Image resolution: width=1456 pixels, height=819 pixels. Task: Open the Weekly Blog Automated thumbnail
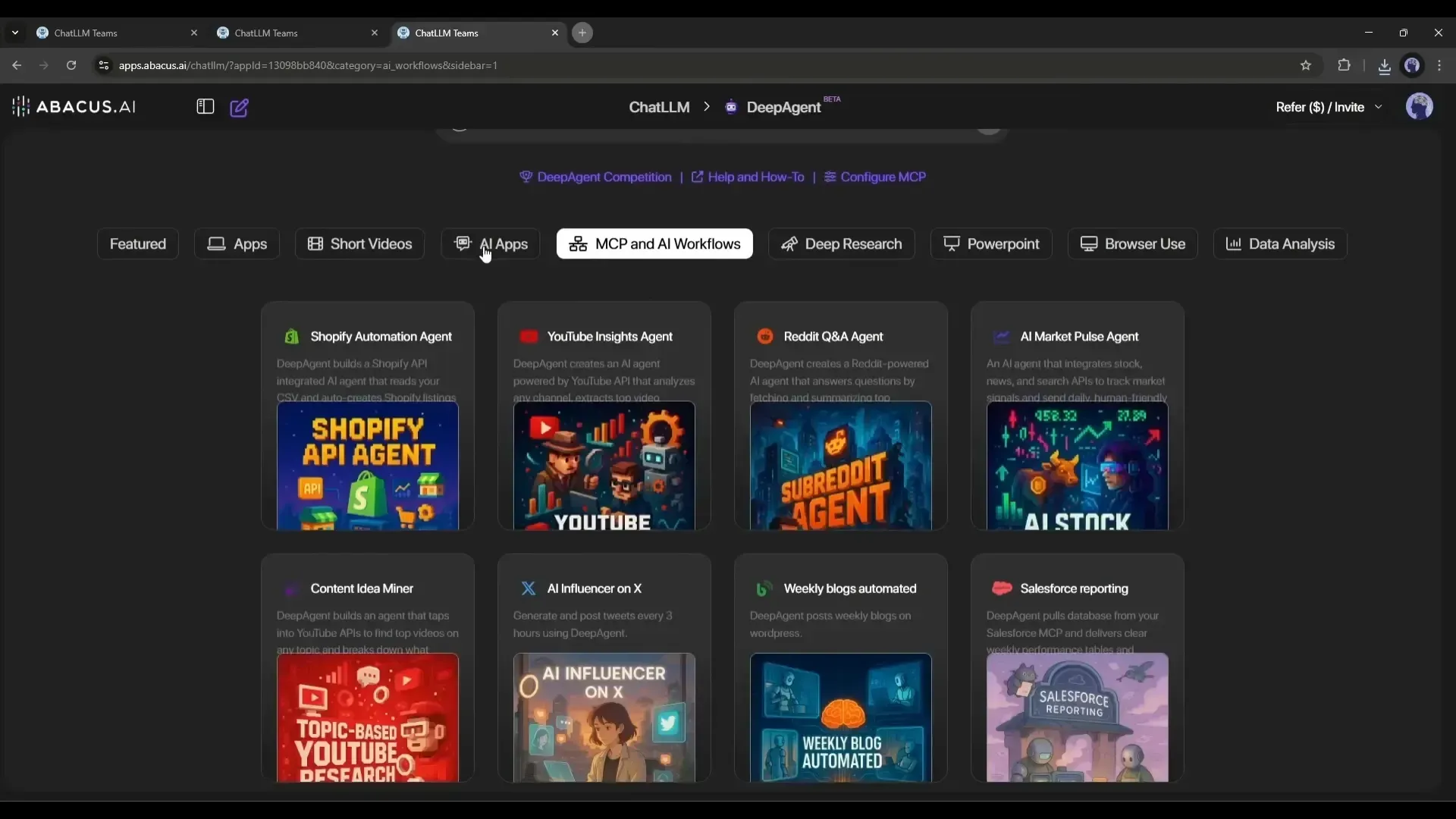click(841, 717)
